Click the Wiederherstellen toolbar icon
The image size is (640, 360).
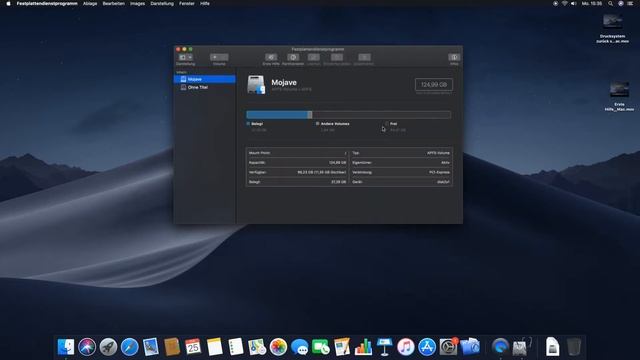coord(337,57)
